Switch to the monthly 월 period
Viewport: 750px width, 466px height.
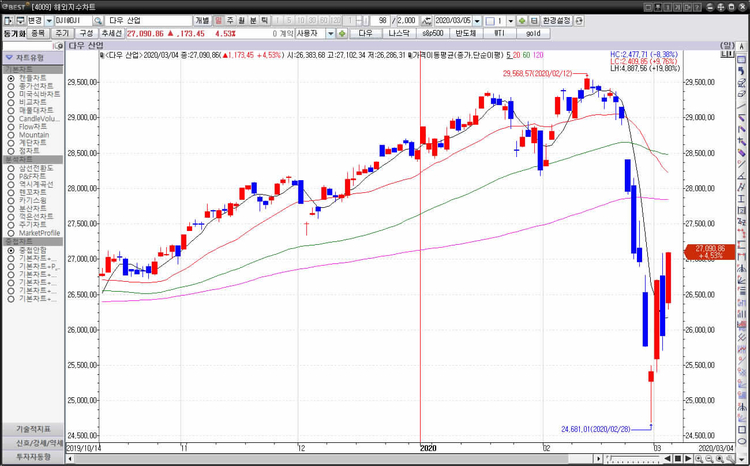(242, 21)
